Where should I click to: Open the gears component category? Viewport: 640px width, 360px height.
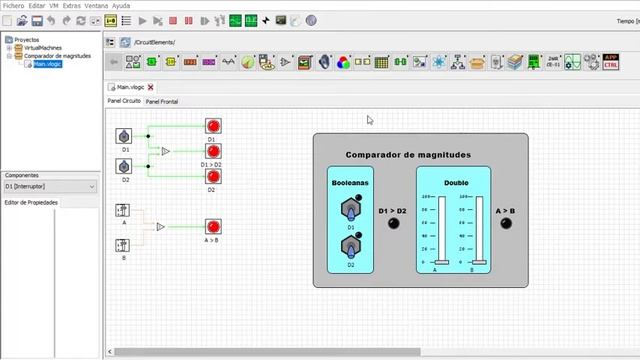(x=591, y=62)
